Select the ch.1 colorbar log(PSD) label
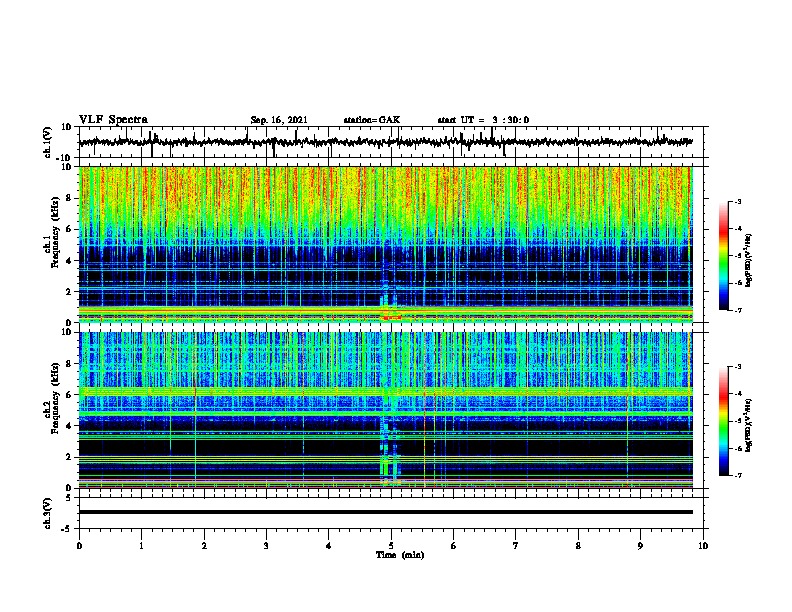This screenshot has height=612, width=792. pos(749,260)
